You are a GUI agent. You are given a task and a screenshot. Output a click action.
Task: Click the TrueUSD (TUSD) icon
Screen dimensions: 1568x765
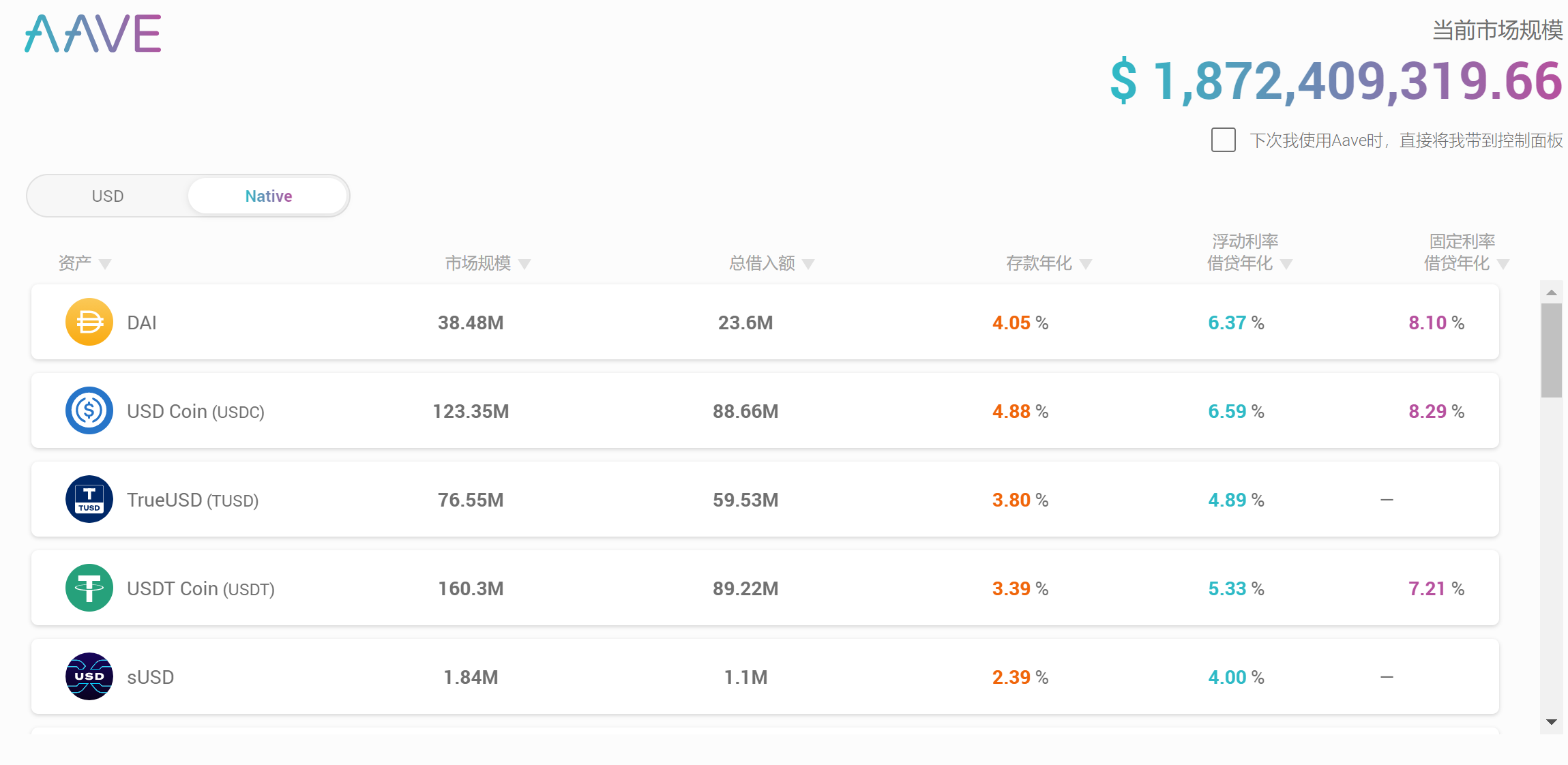pos(89,499)
